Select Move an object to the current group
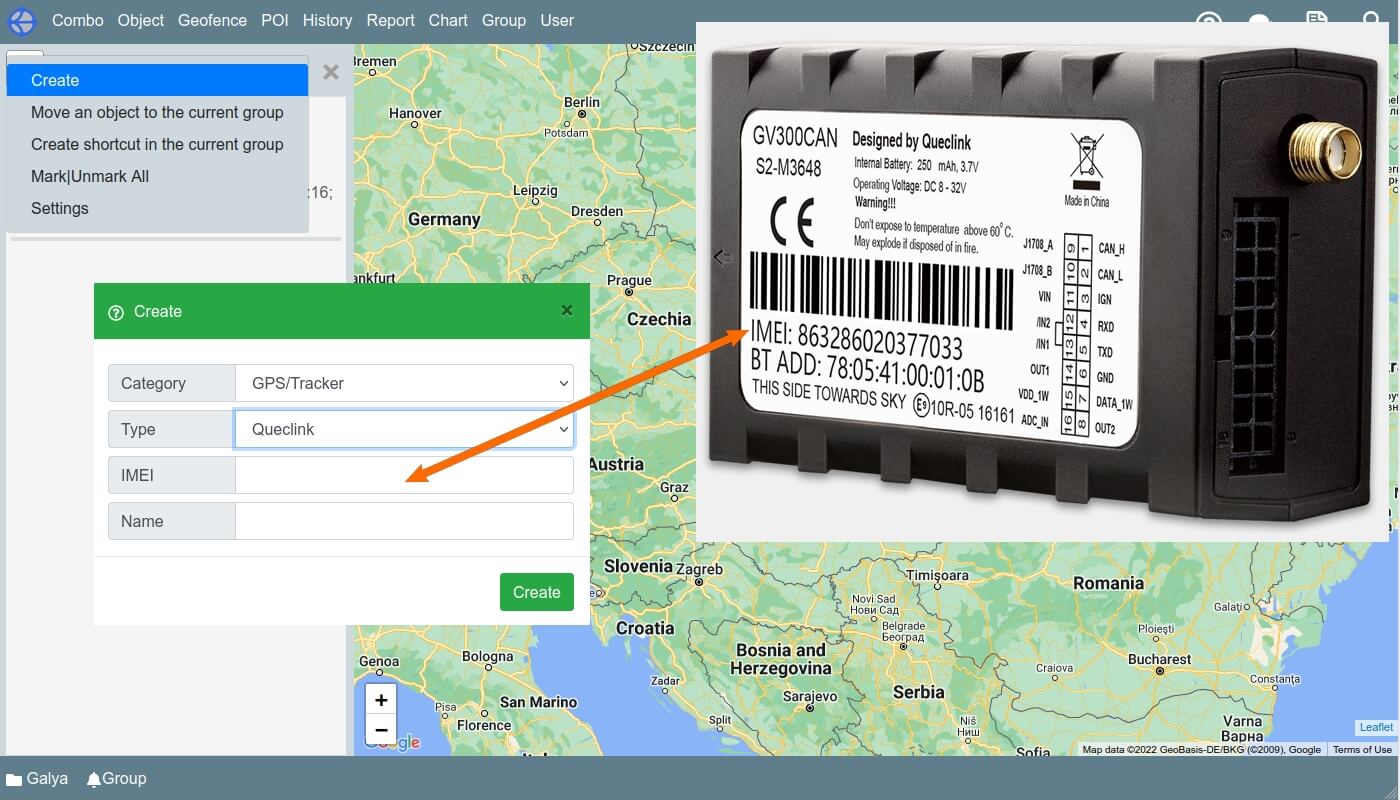The width and height of the screenshot is (1400, 800). [x=157, y=112]
